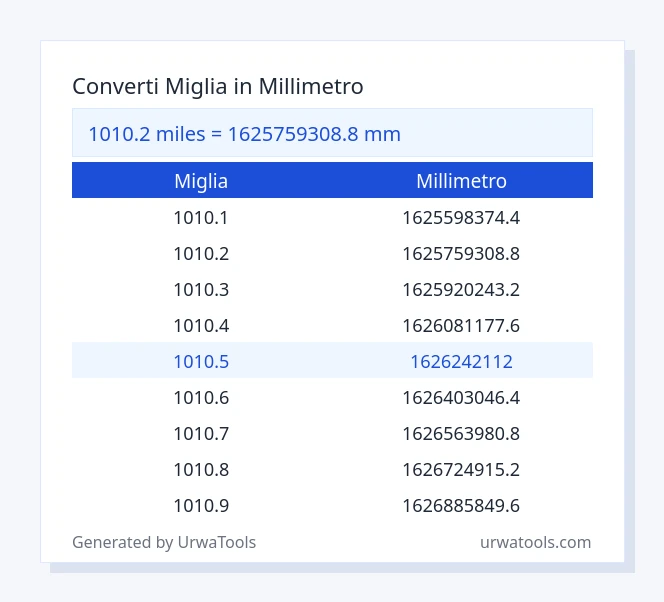Select the value 1625759308.8 in table

[x=461, y=254]
